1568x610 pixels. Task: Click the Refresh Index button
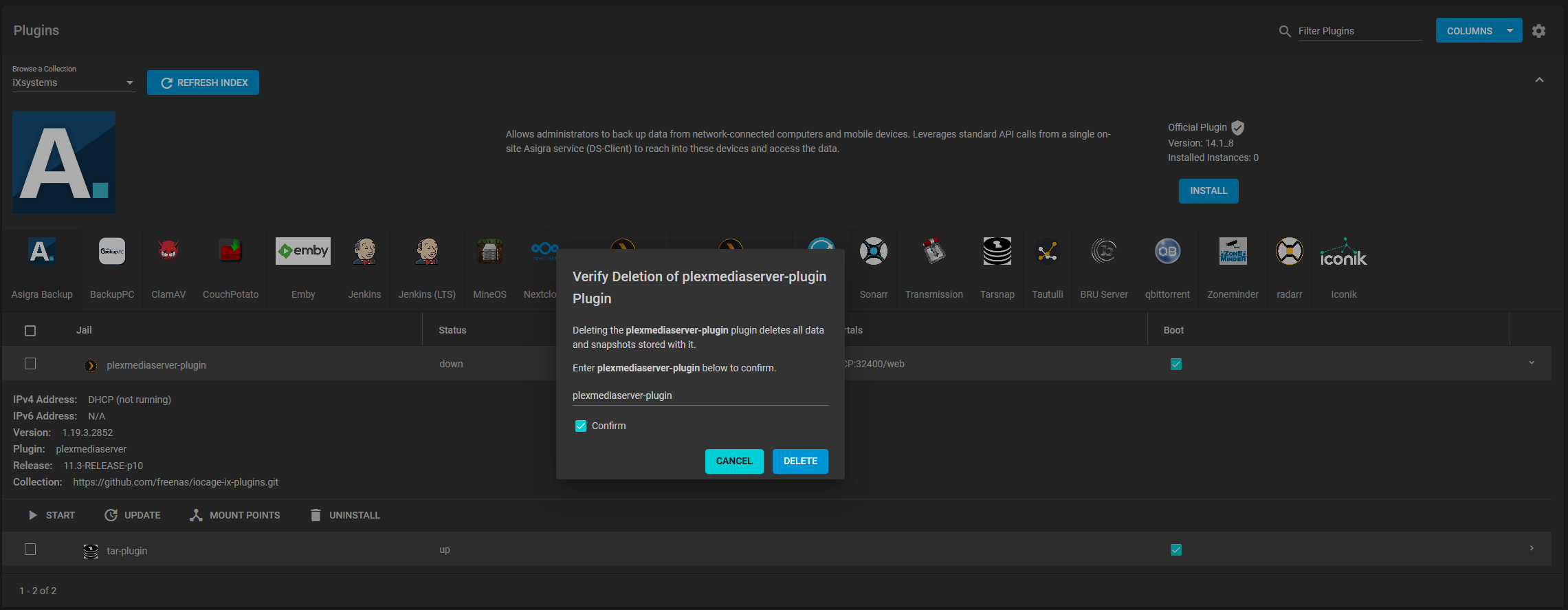coord(203,83)
